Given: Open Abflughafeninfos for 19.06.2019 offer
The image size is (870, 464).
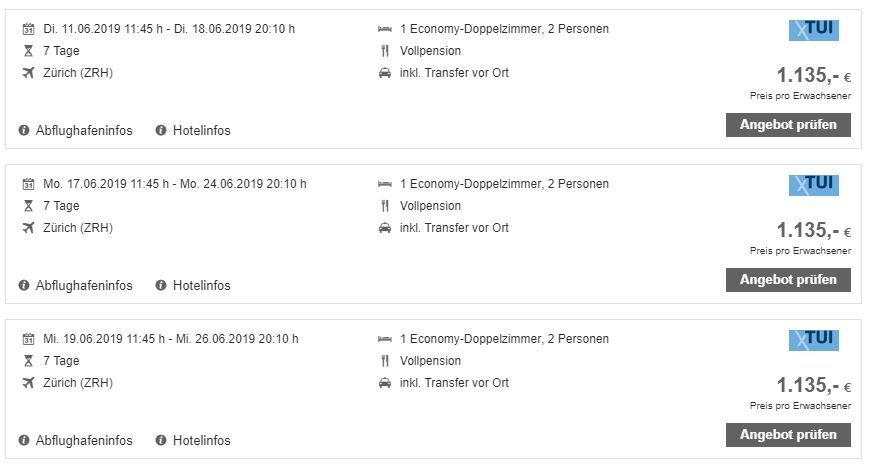Looking at the screenshot, I should point(84,441).
